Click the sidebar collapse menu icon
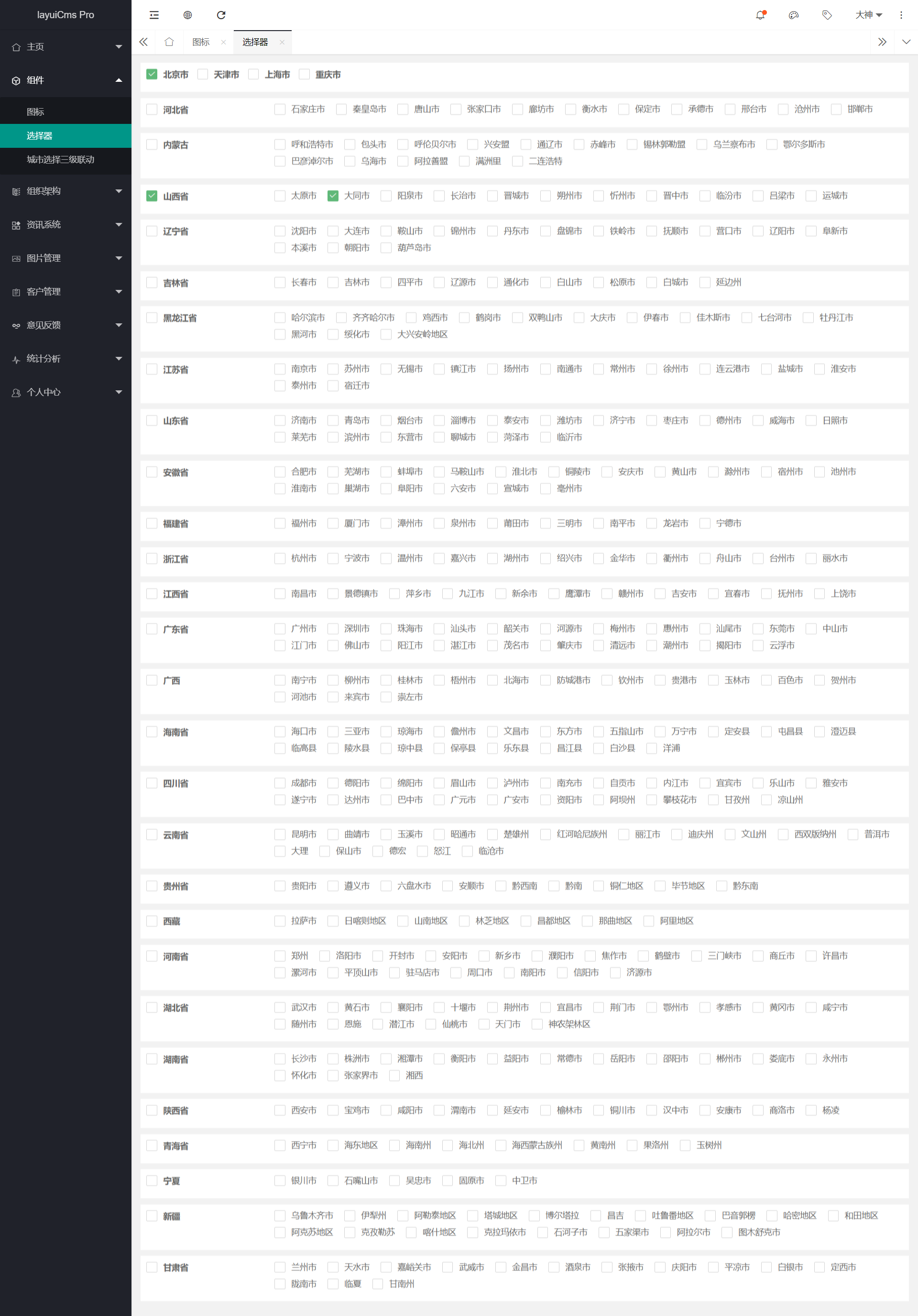Screen dimensions: 918x1316 pos(154,15)
